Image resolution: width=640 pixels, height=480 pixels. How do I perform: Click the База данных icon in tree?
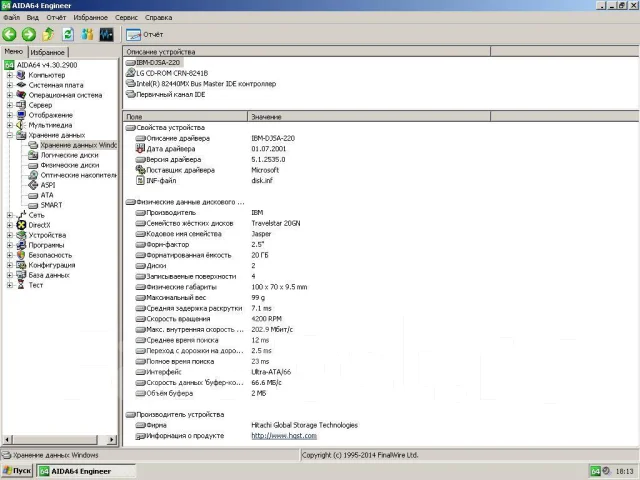21,275
